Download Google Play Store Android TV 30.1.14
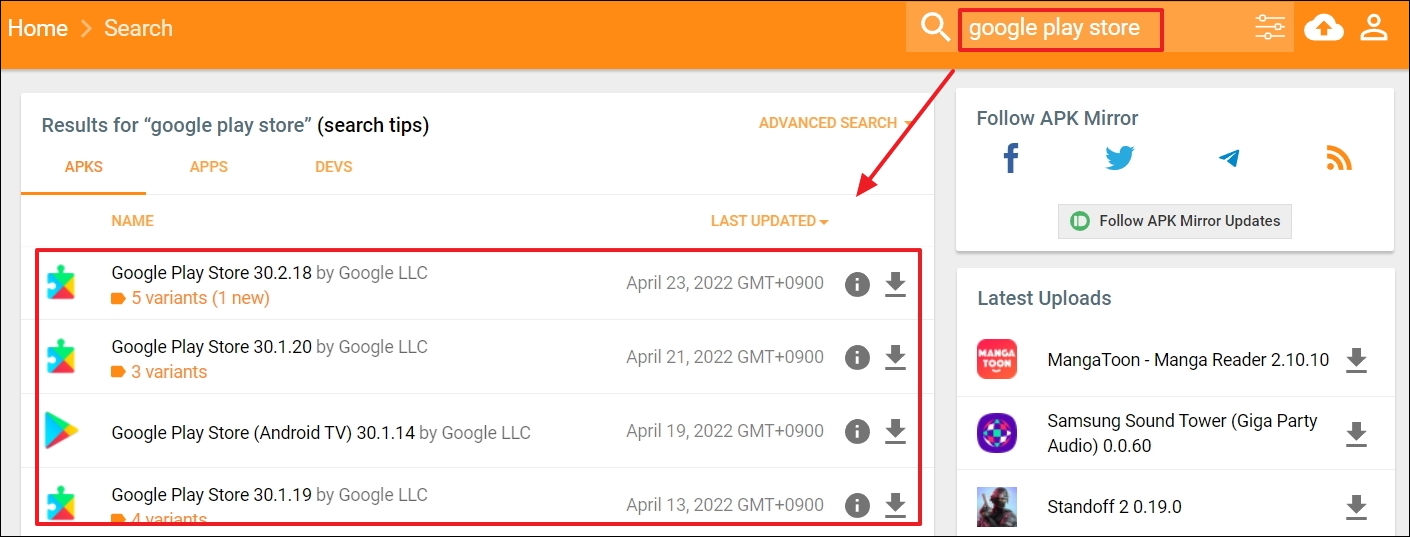 tap(896, 431)
